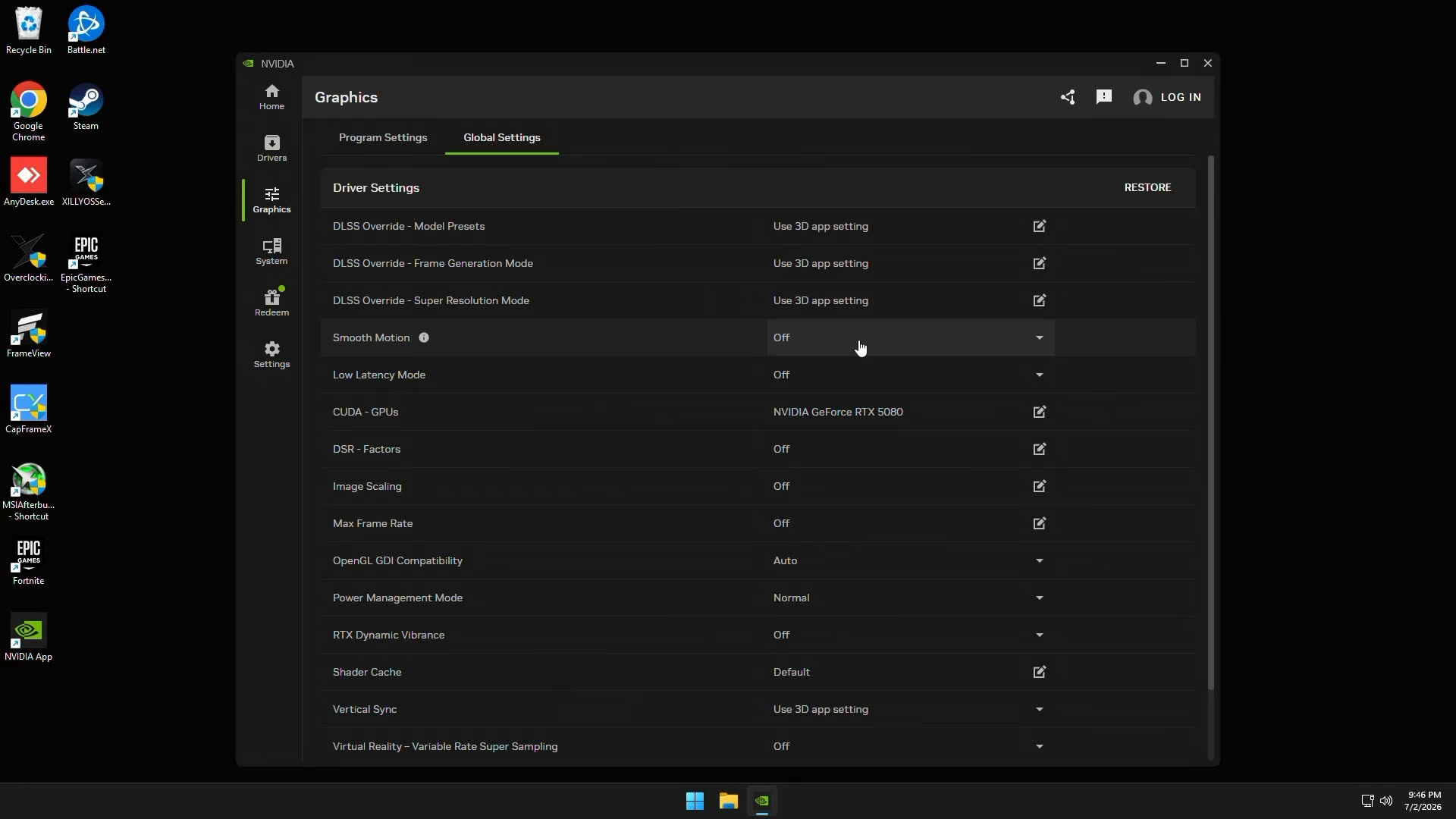Switch to Program Settings tab
The width and height of the screenshot is (1456, 819).
(383, 137)
